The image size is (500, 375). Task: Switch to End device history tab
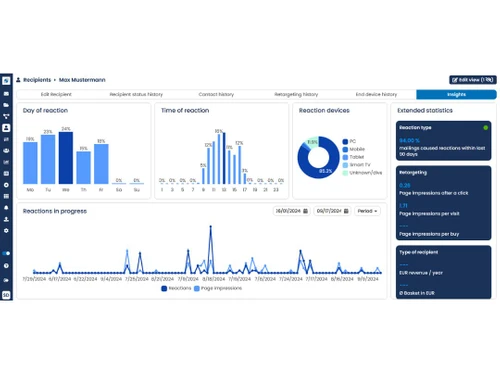(x=376, y=94)
